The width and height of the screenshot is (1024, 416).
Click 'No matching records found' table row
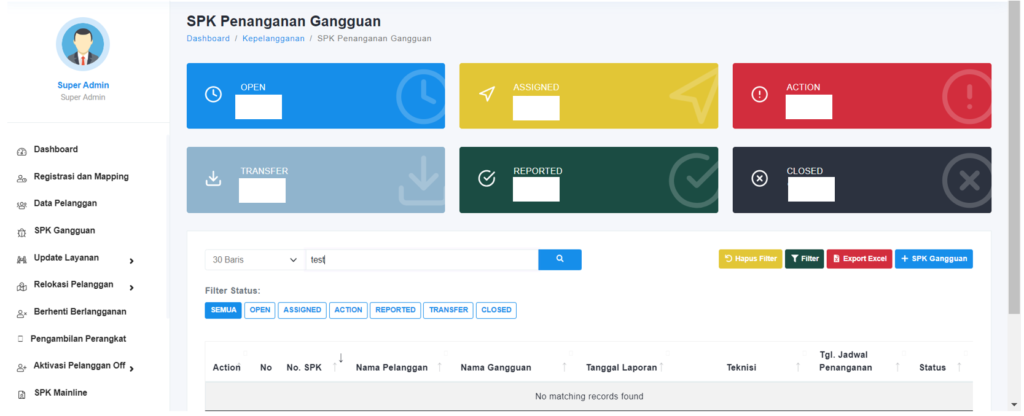point(589,396)
